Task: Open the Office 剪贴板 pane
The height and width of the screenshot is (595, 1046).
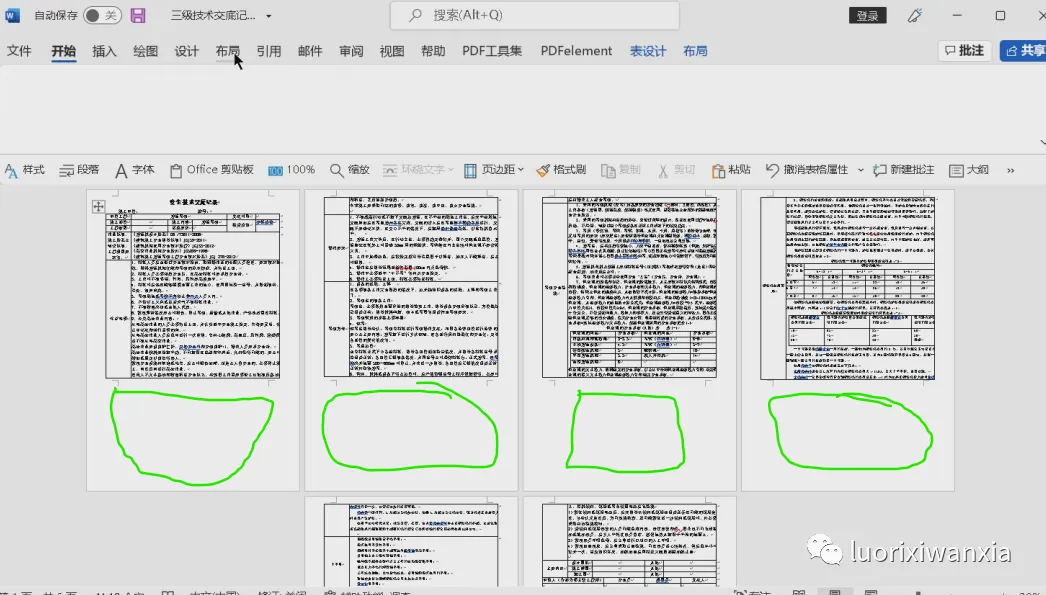Action: click(x=211, y=170)
